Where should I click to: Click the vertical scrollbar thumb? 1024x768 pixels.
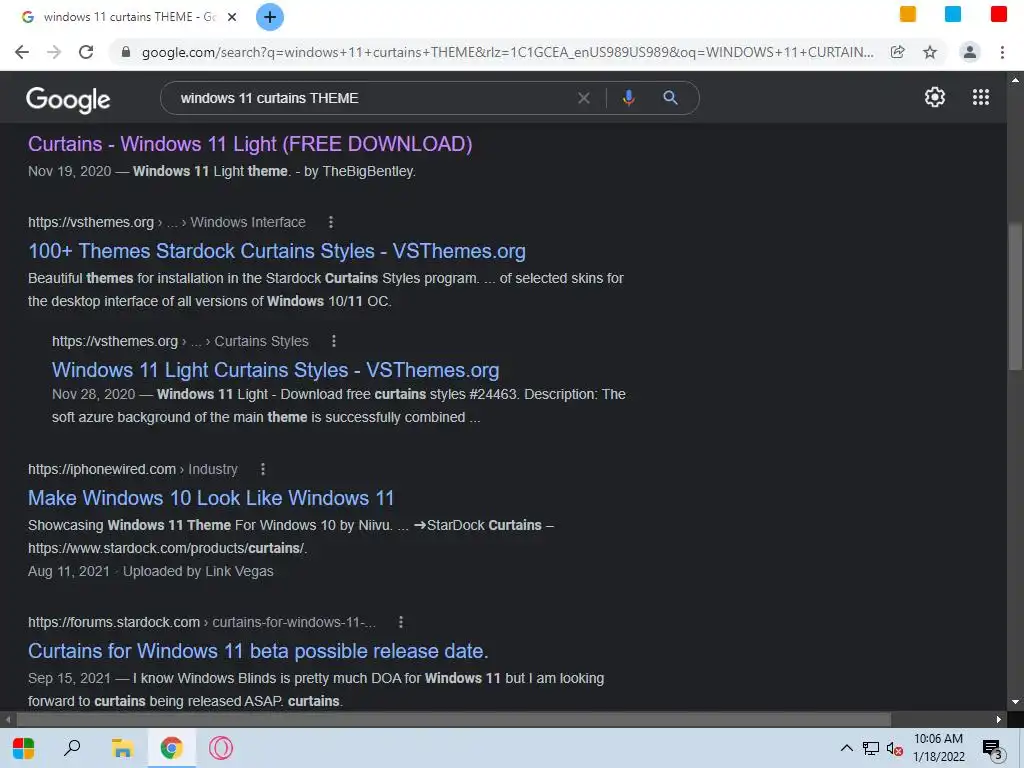1015,297
